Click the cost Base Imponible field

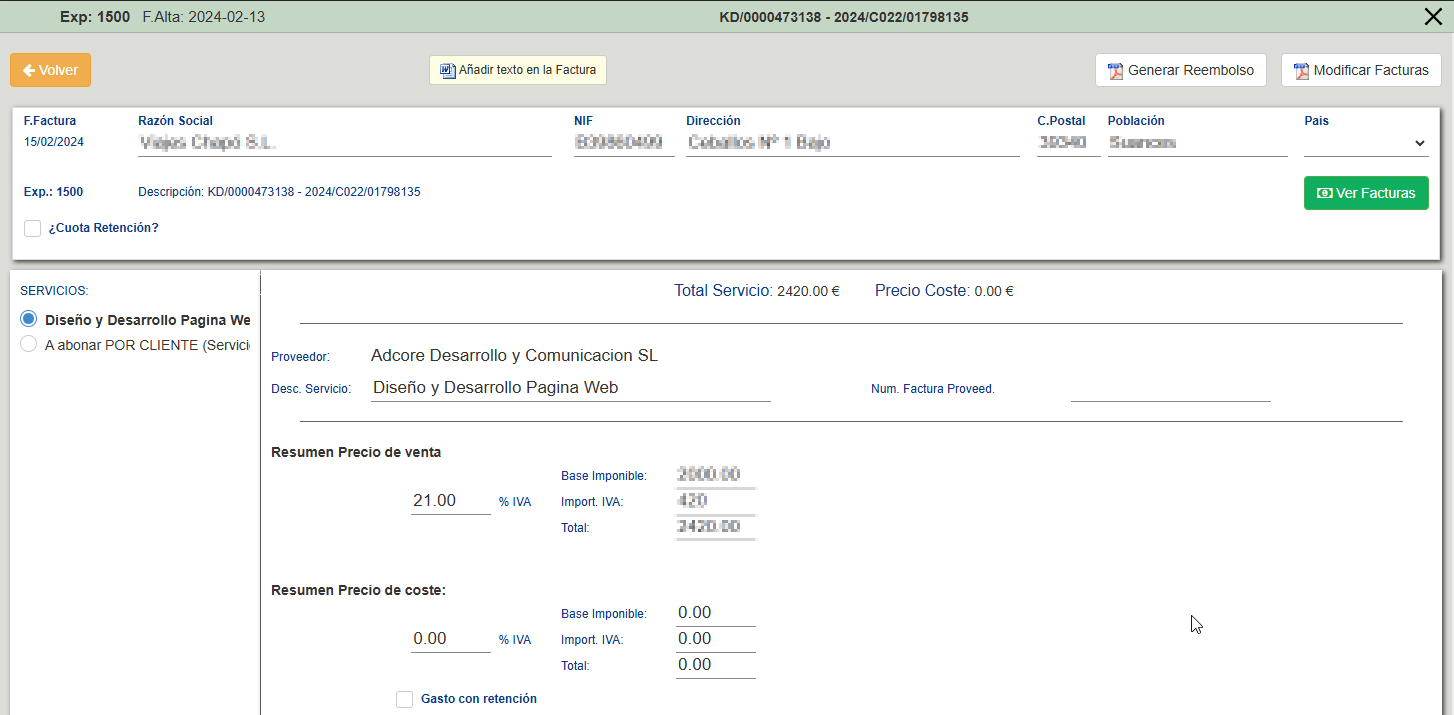(x=715, y=613)
